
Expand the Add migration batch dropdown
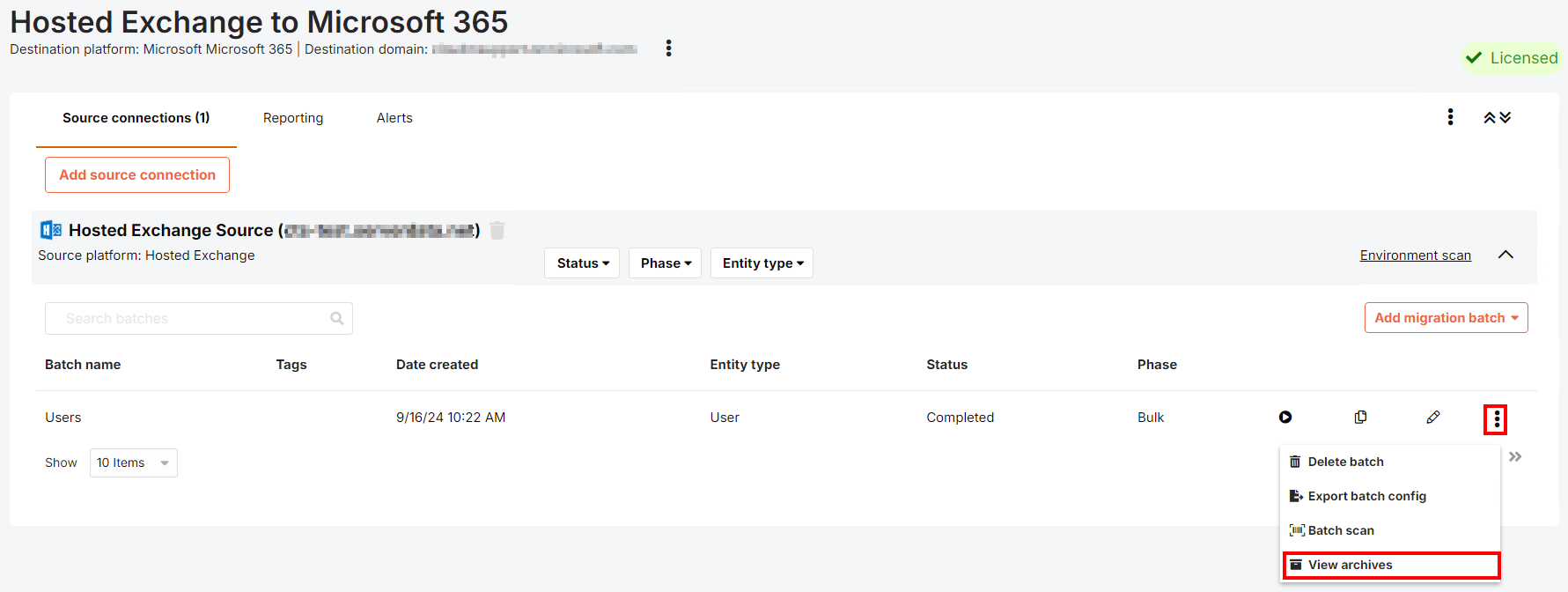click(x=1446, y=318)
